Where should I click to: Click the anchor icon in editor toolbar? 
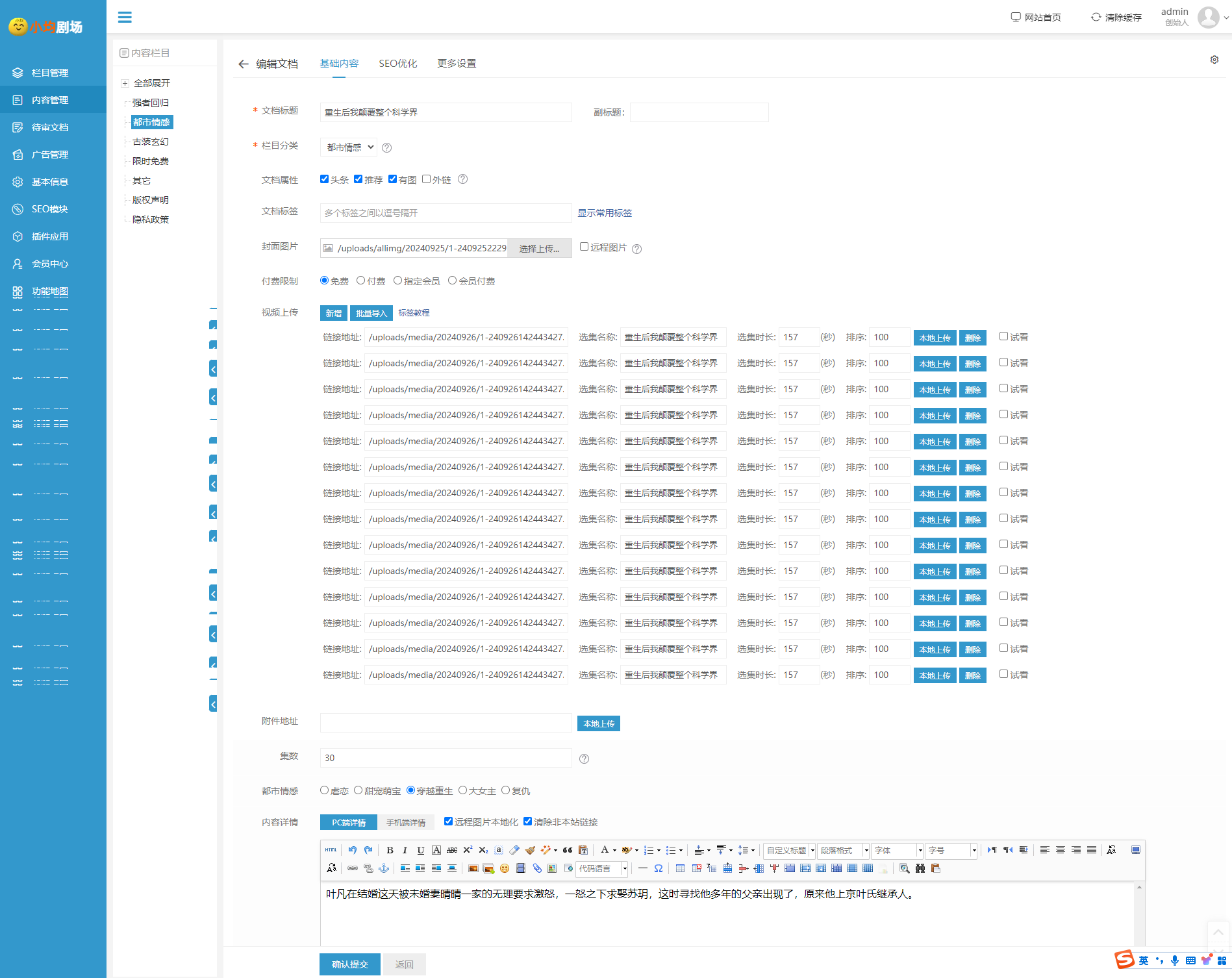pyautogui.click(x=384, y=868)
